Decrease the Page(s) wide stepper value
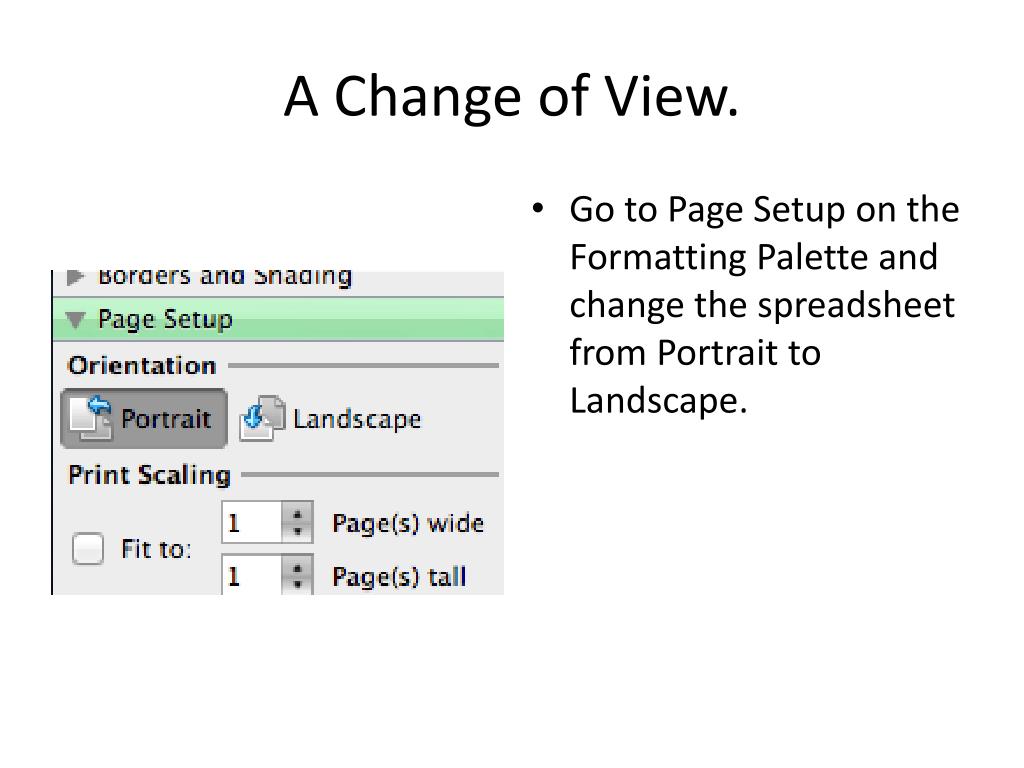The image size is (1024, 768). click(298, 532)
